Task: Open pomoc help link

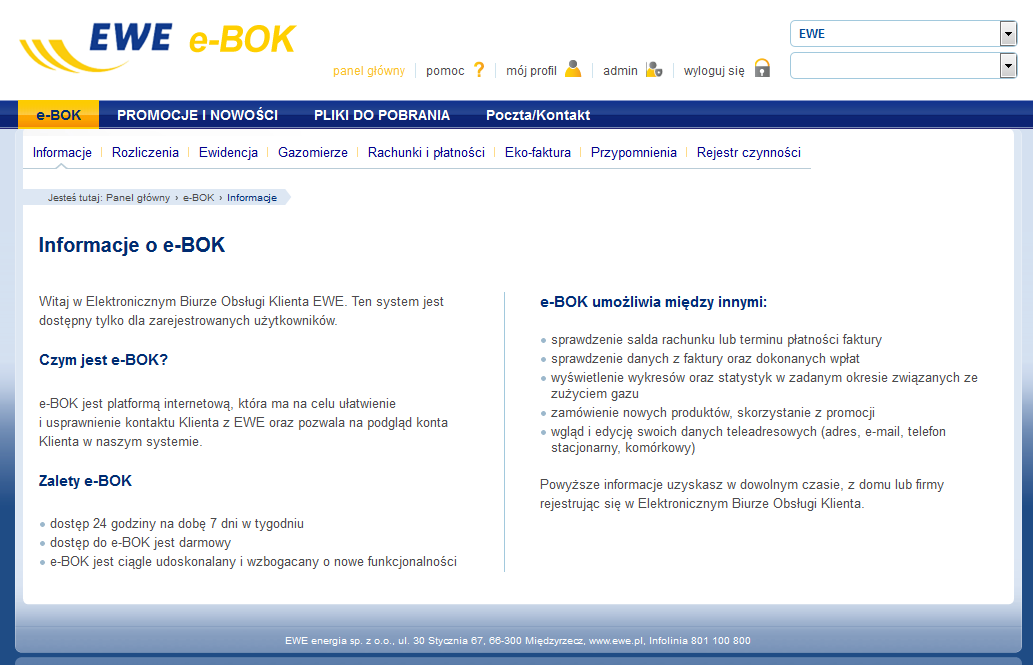Action: pos(445,71)
